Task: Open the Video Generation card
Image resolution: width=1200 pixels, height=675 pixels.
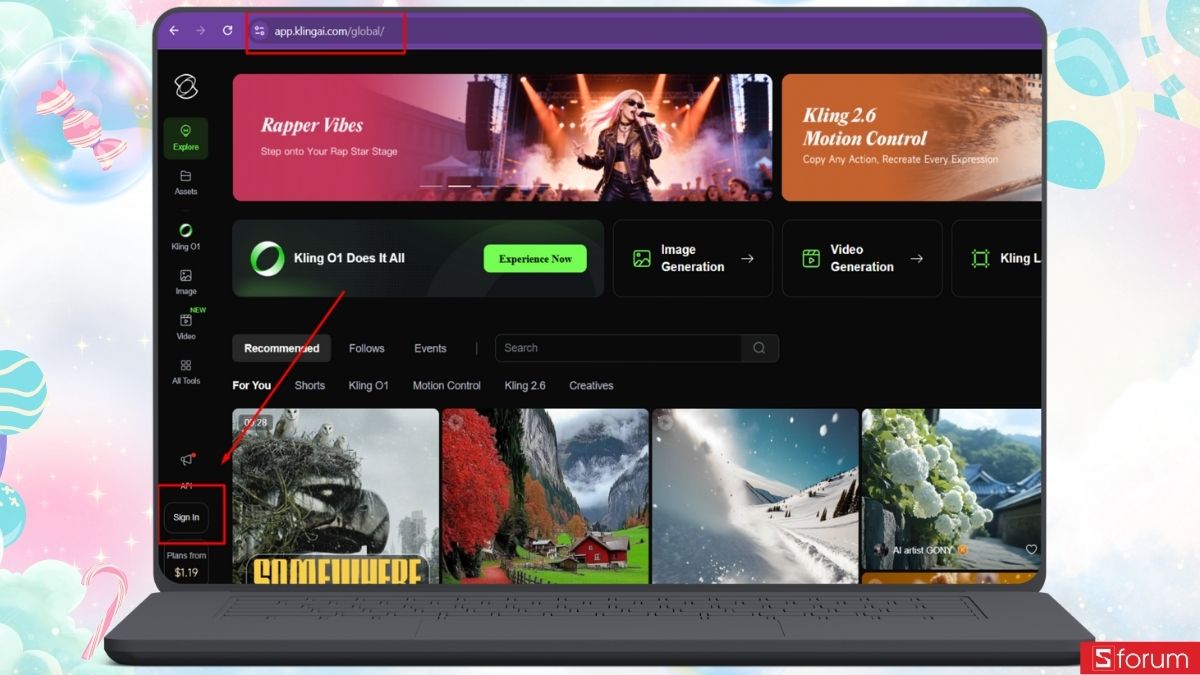Action: pyautogui.click(x=862, y=258)
